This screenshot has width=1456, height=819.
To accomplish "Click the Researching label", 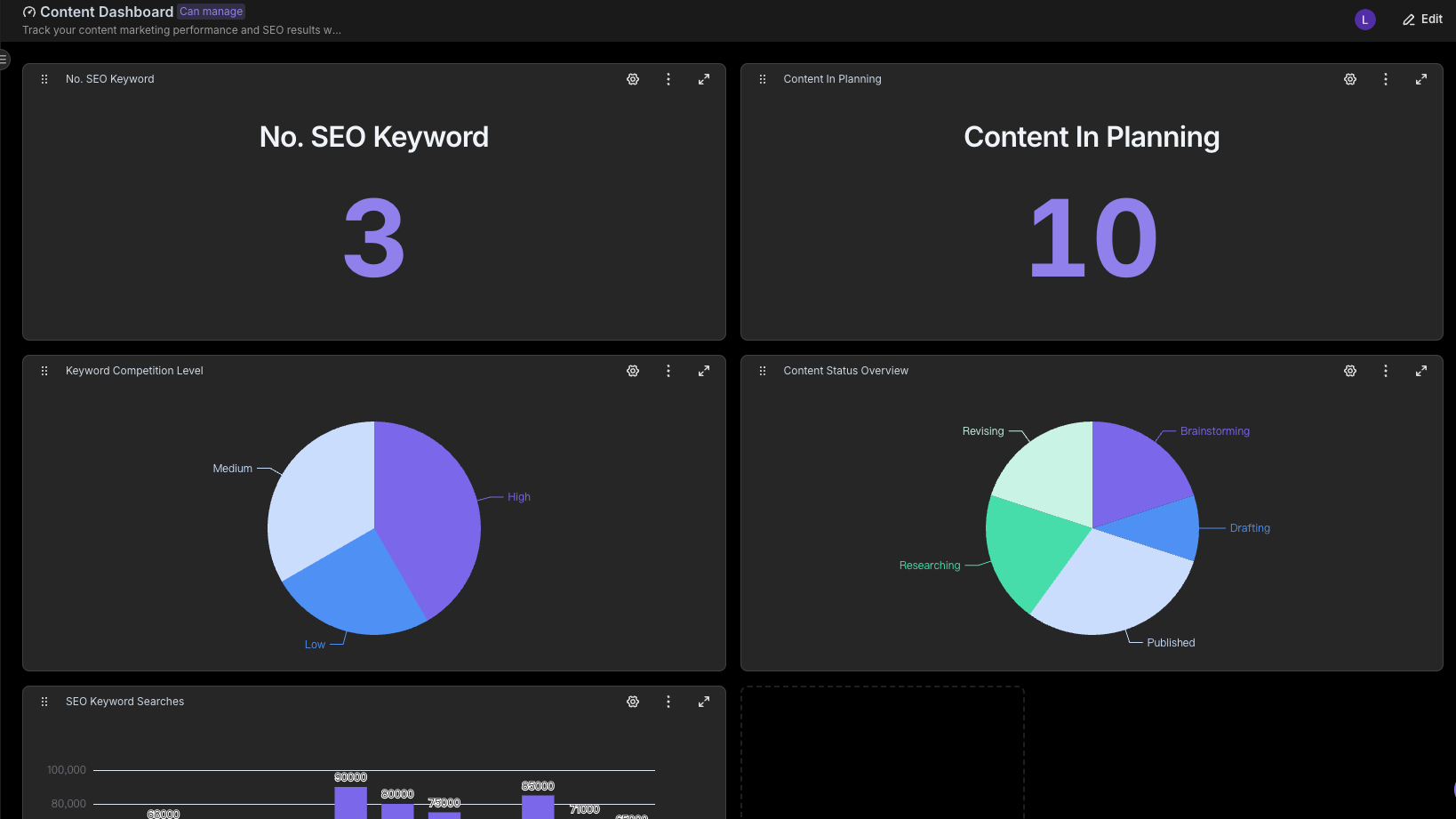I will 930,566.
